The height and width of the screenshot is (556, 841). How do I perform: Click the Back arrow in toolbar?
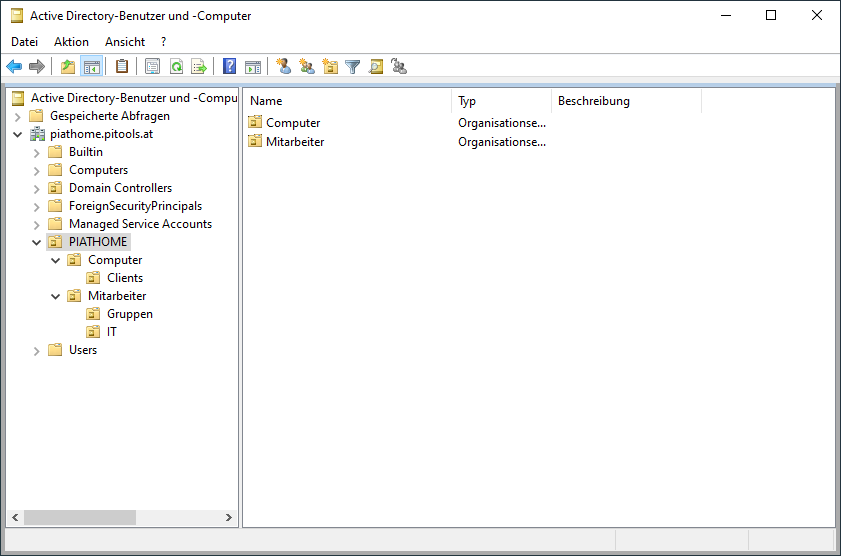[x=14, y=67]
